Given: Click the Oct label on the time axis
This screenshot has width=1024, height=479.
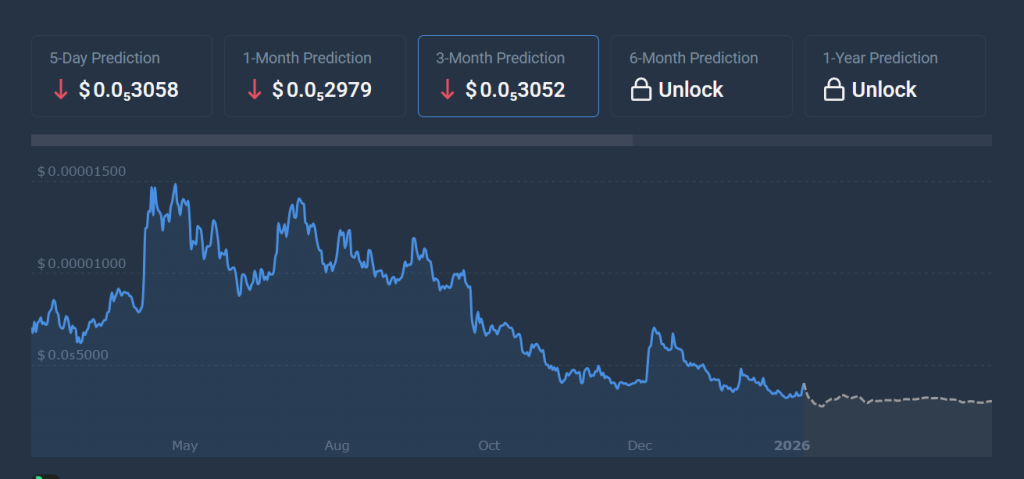Looking at the screenshot, I should [489, 445].
